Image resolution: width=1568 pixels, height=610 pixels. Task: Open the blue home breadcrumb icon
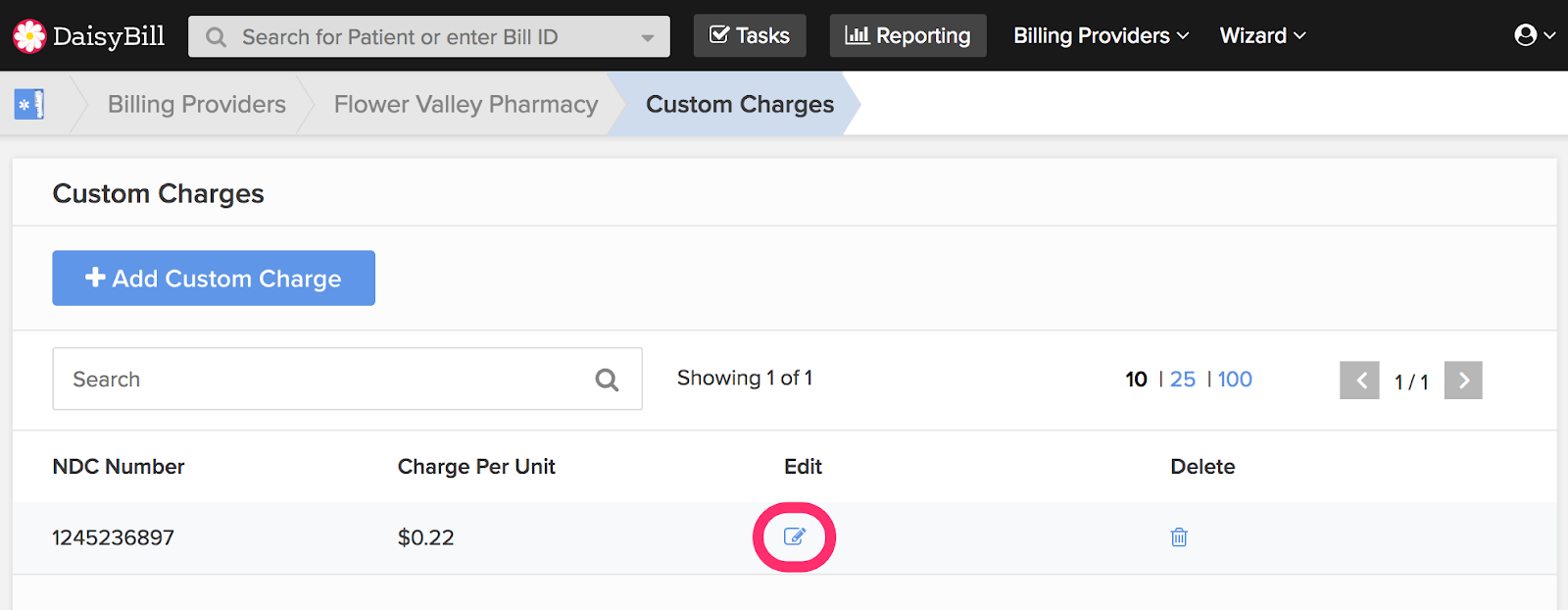(29, 104)
